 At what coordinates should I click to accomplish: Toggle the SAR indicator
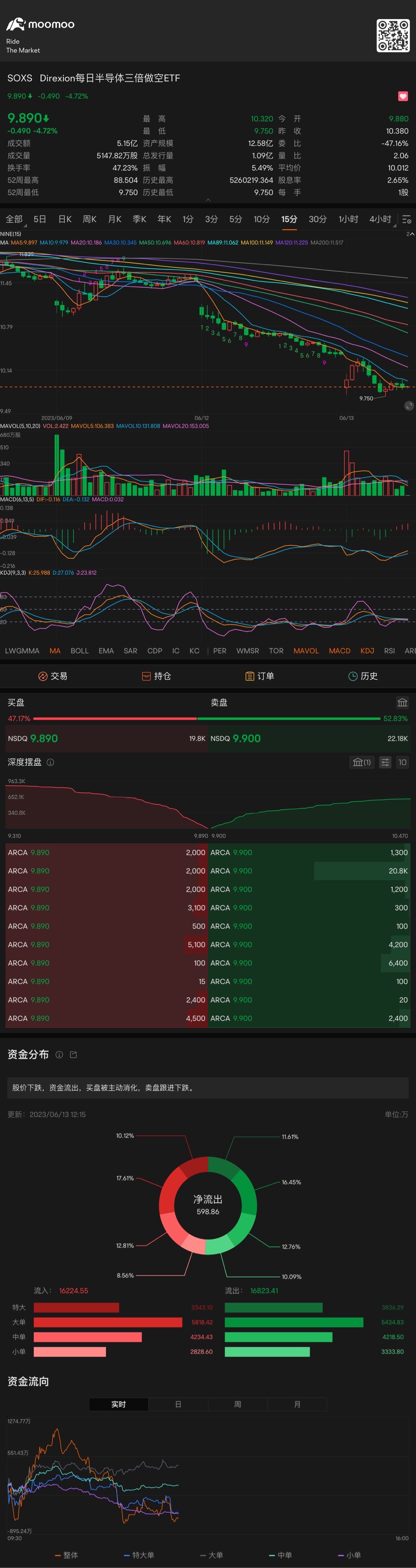tap(130, 651)
